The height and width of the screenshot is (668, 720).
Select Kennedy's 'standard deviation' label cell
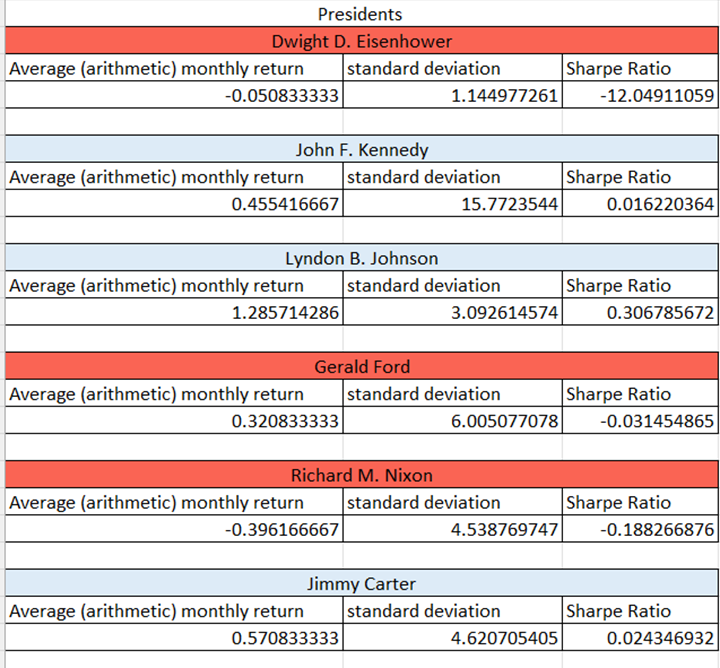[x=452, y=176]
